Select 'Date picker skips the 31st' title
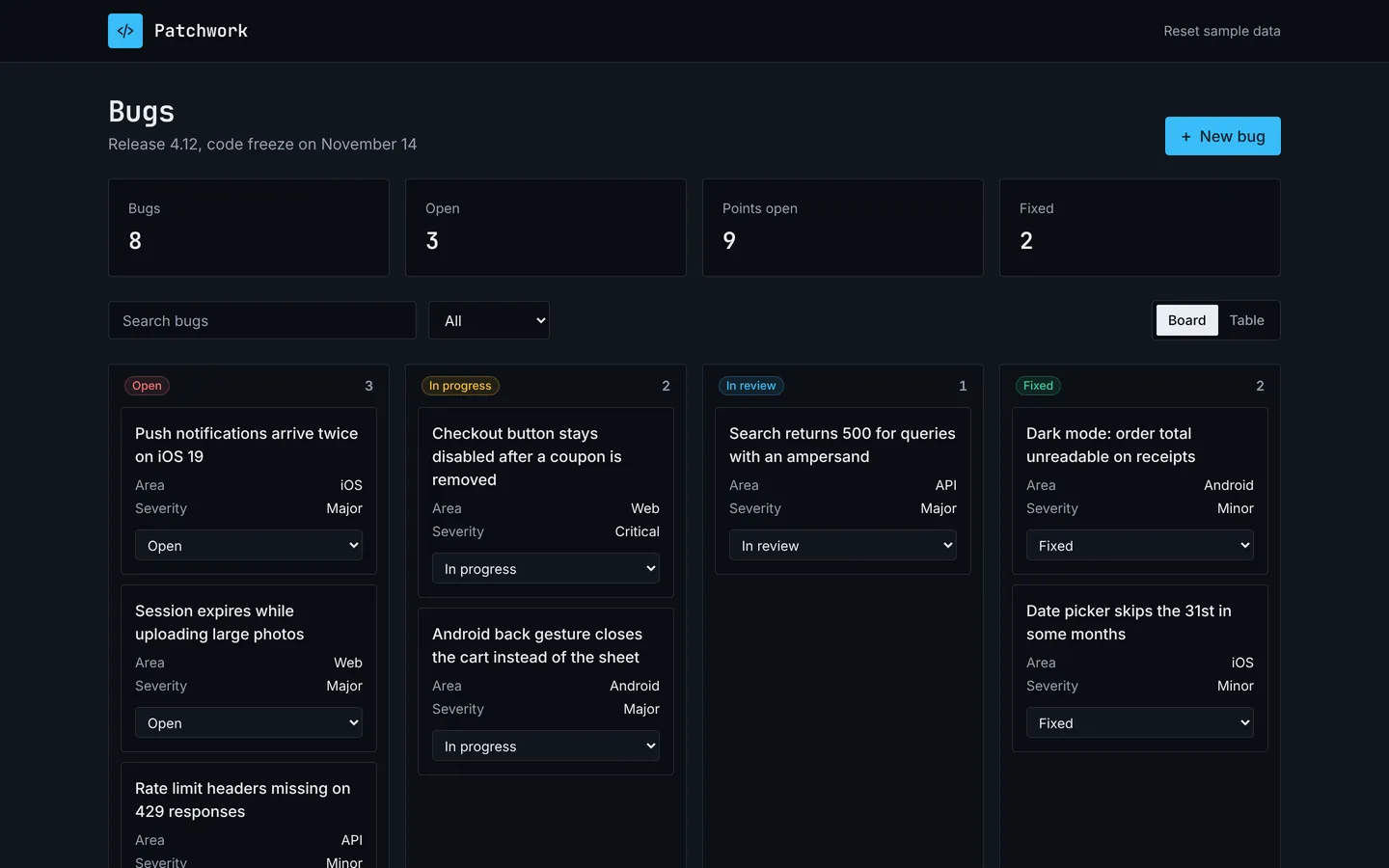Screen dimensions: 1389x868 (1129, 622)
